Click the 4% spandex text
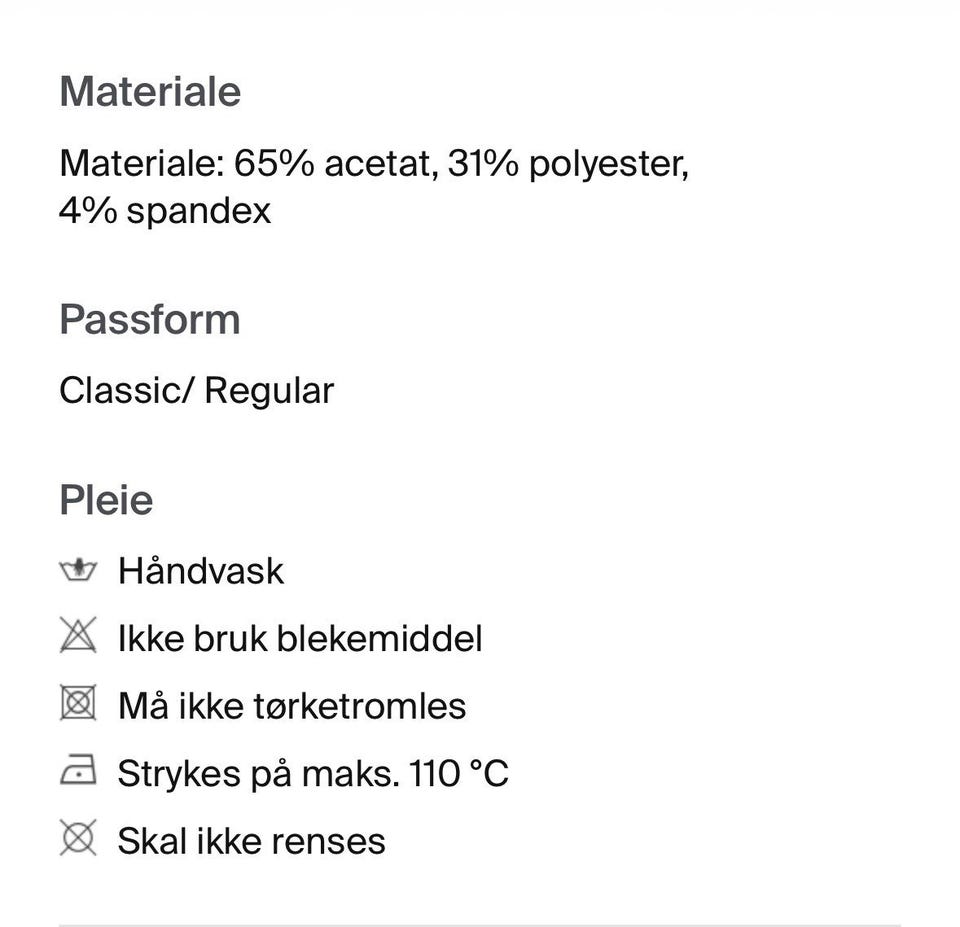960x927 pixels. coord(165,211)
